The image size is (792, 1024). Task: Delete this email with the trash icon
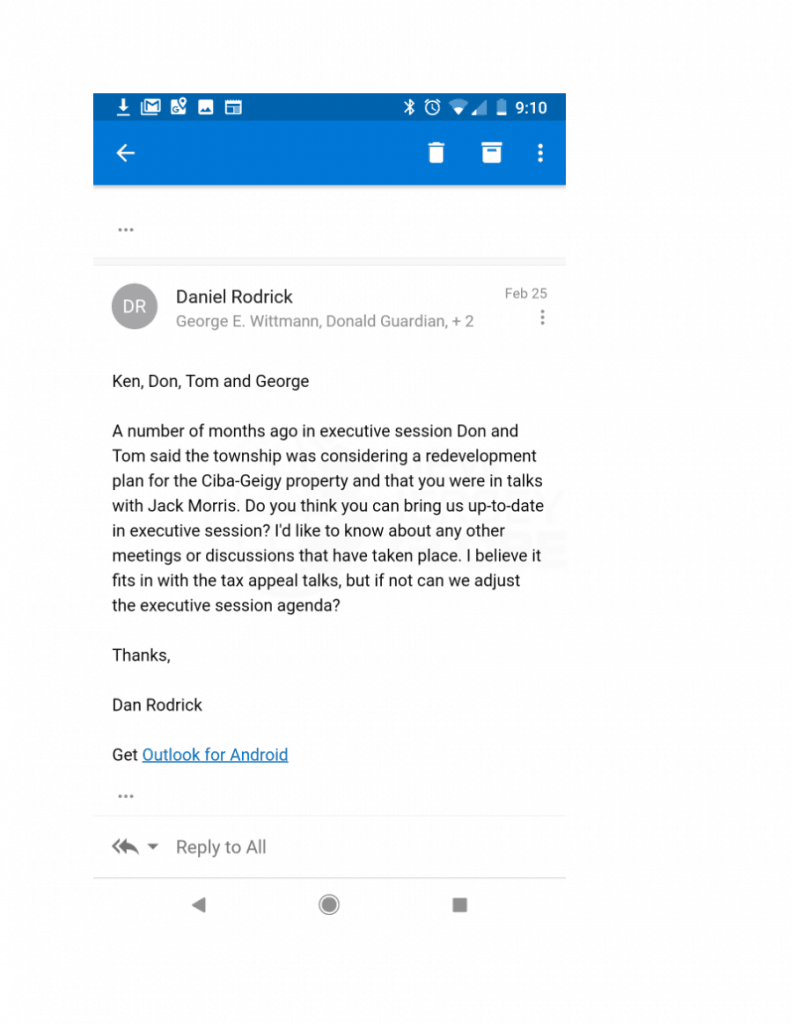point(436,153)
